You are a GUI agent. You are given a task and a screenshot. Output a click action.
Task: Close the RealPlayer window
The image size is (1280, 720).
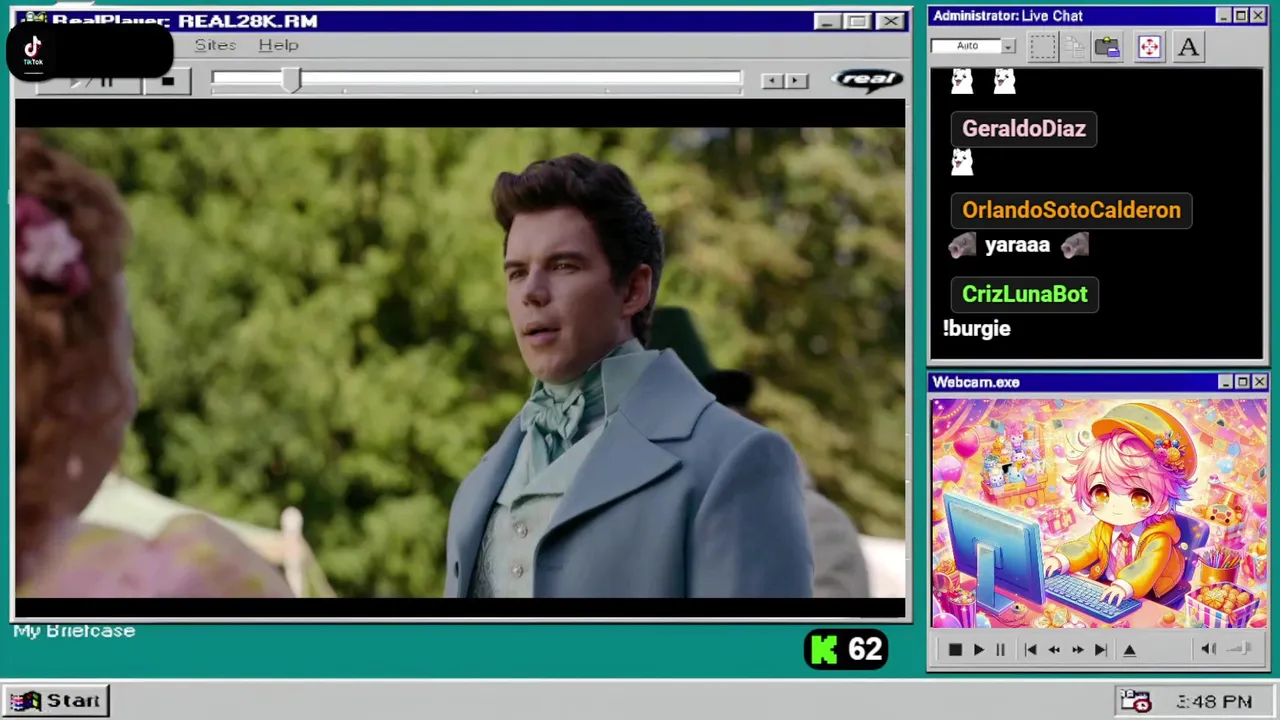pos(890,21)
